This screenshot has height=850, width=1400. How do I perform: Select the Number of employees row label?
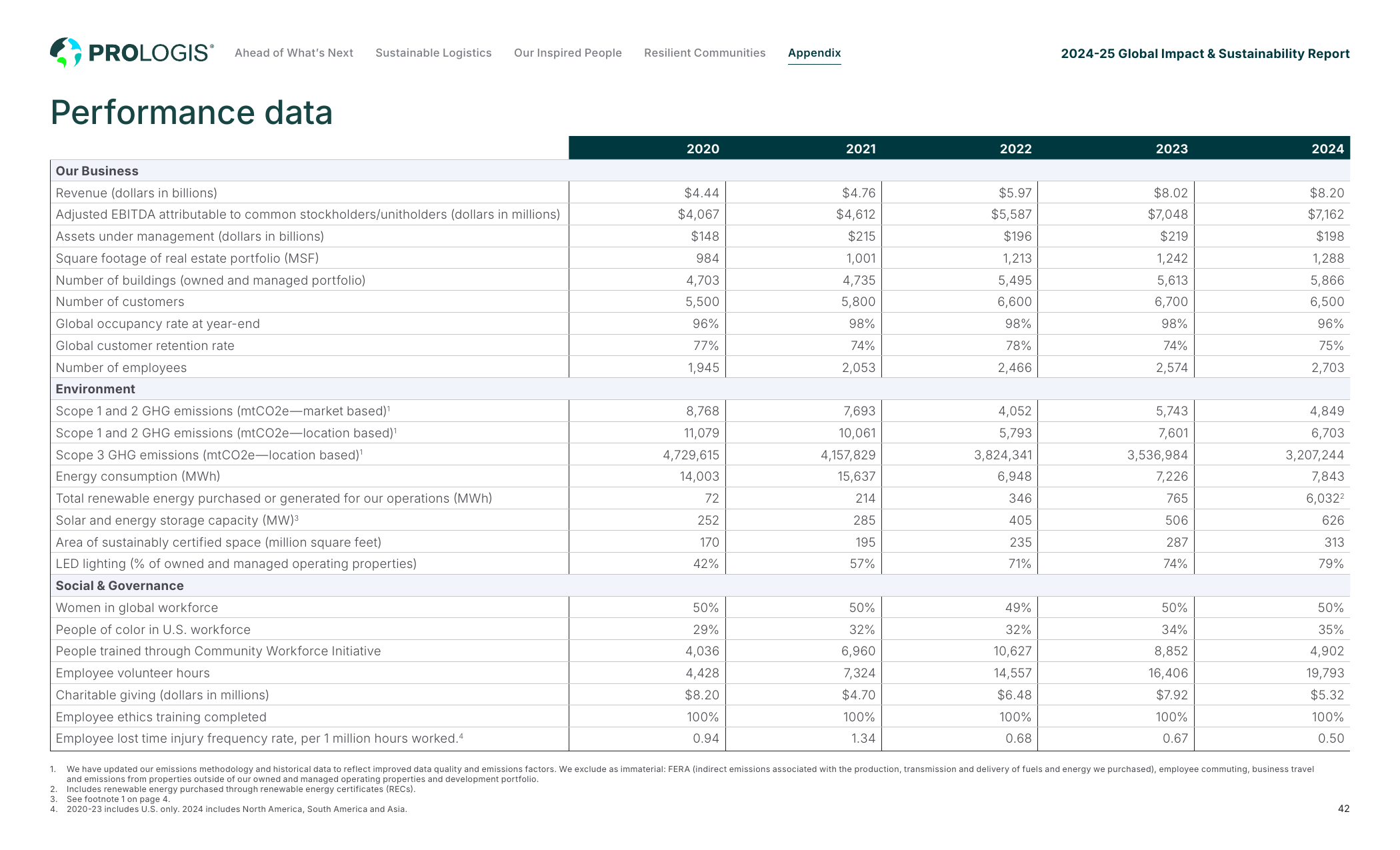(121, 367)
